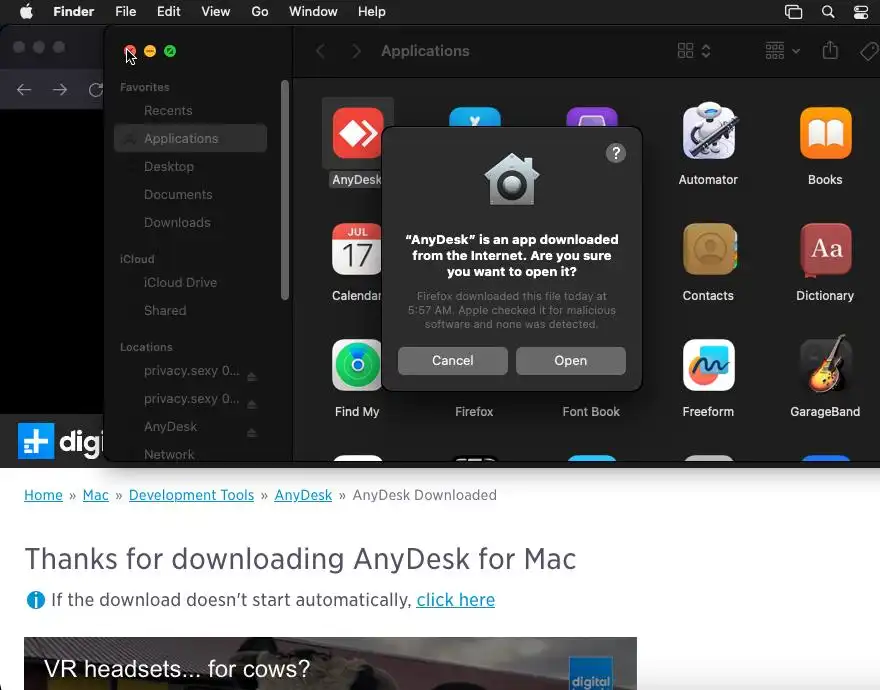Close the Finder window

130,51
